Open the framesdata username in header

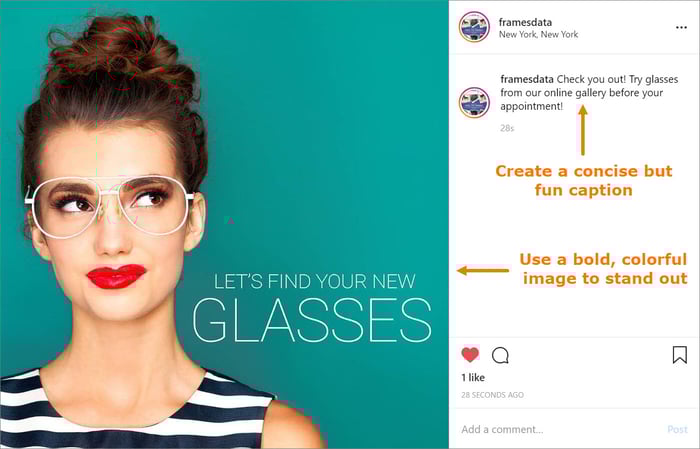click(525, 22)
